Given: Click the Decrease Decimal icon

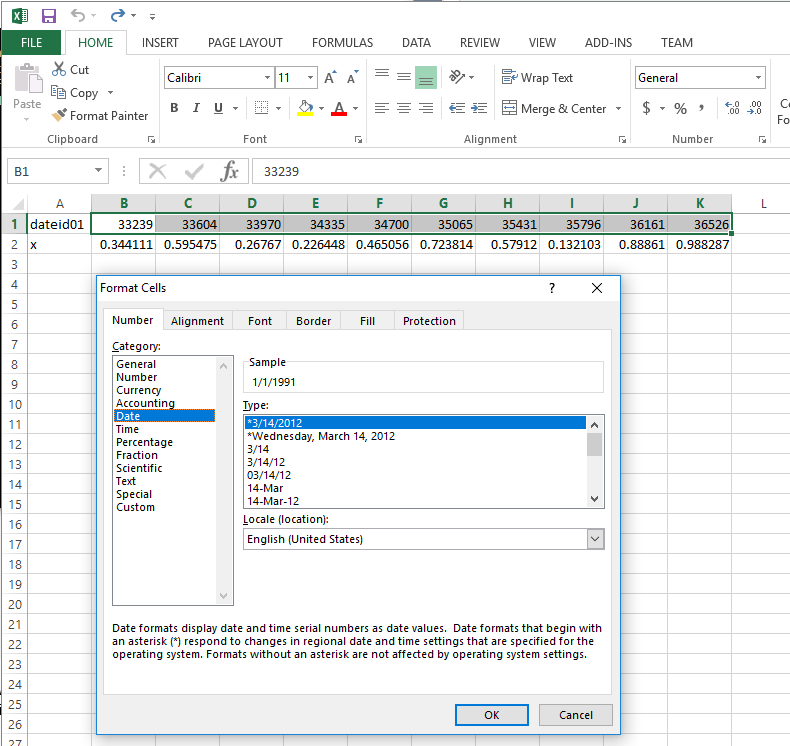Looking at the screenshot, I should click(754, 108).
